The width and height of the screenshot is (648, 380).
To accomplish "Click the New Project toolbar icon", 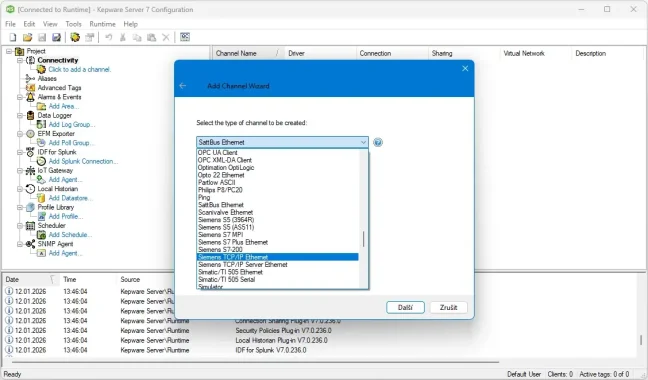I will 13,38.
